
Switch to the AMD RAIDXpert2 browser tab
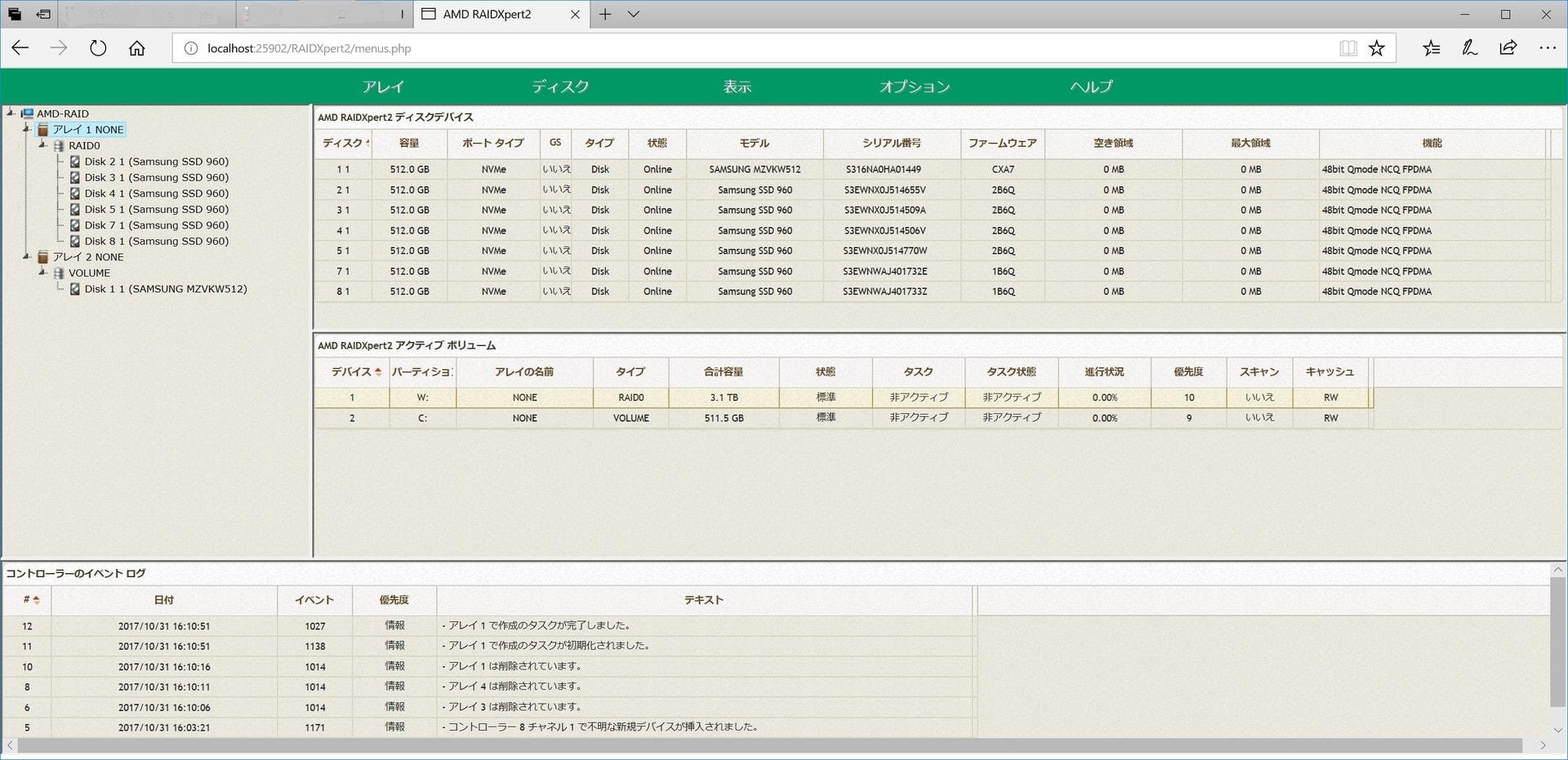[501, 14]
